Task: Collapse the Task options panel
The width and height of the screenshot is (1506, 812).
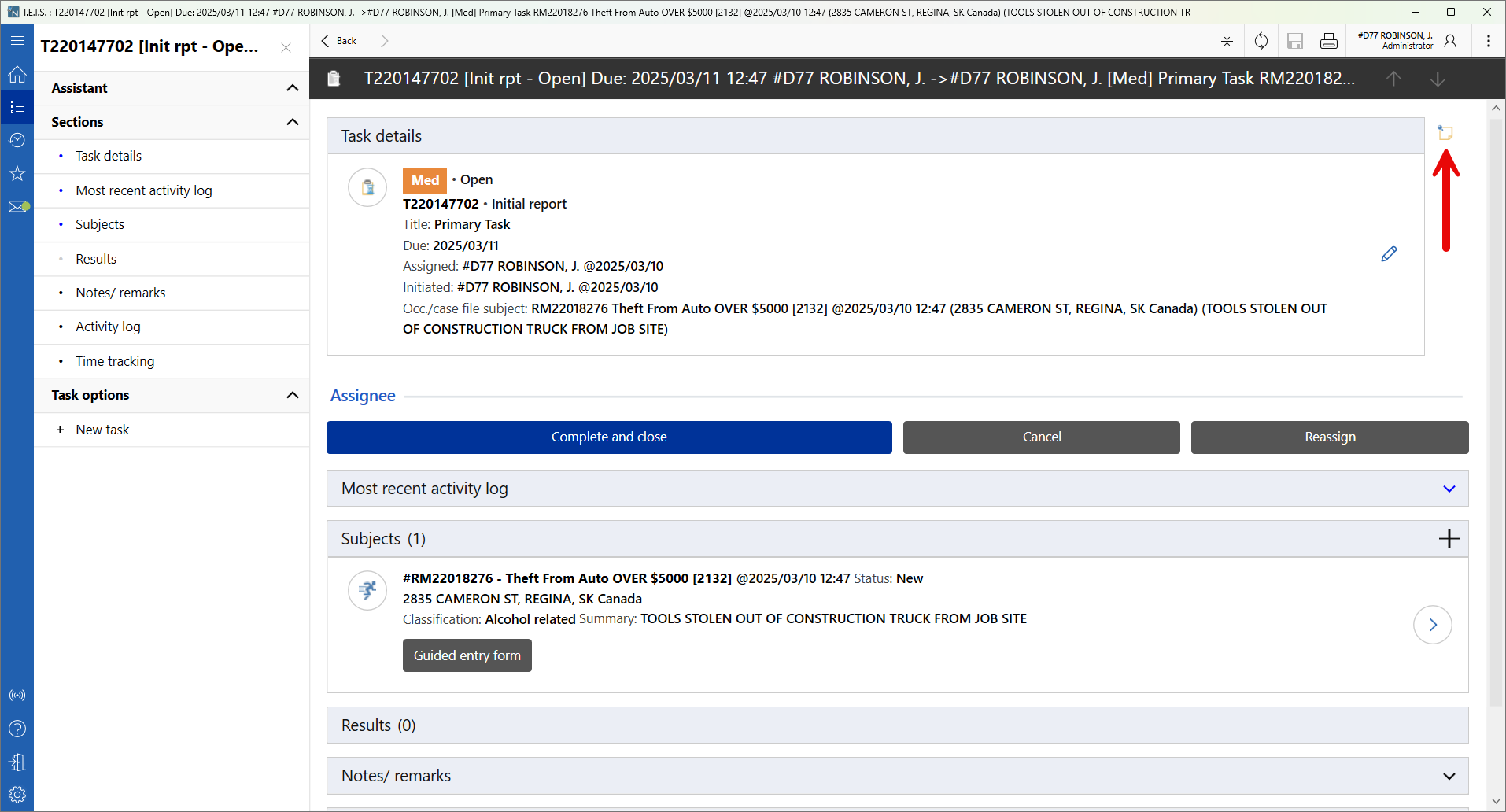Action: point(293,395)
